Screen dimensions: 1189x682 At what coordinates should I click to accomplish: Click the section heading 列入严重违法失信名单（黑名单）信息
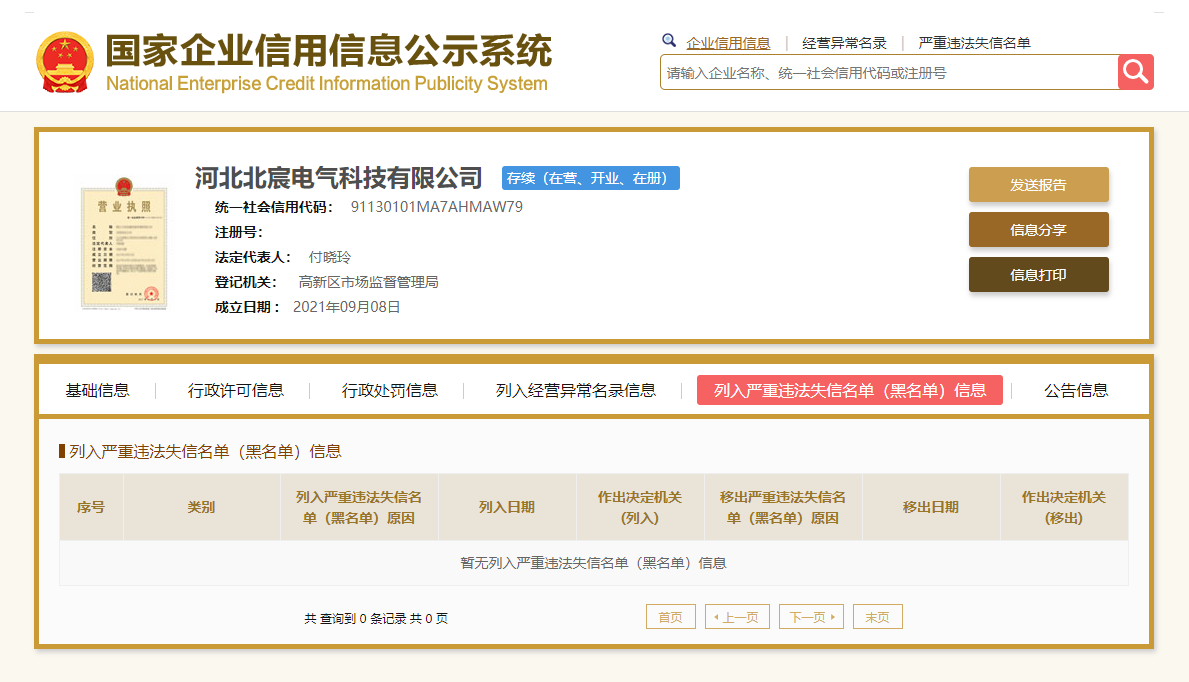205,451
